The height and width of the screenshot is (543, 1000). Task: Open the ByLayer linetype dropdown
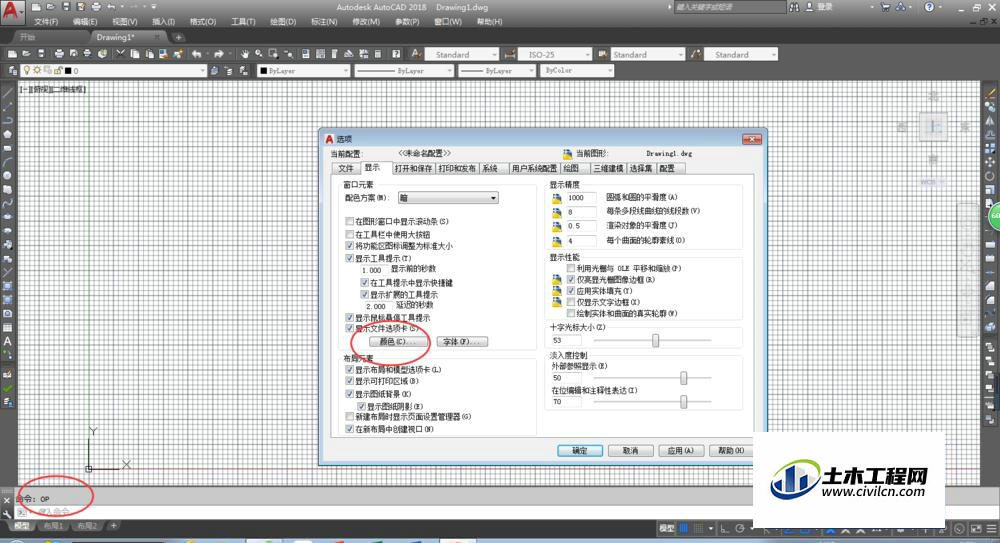point(404,71)
